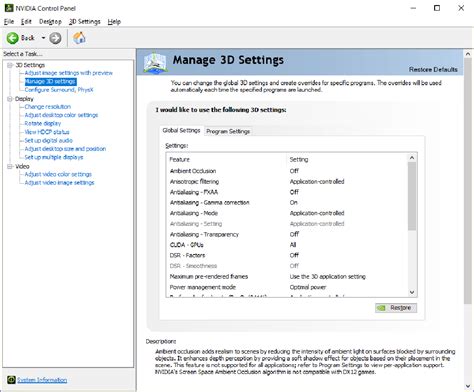This screenshot has width=474, height=392.
Task: Collapse the 3D Settings tree node
Action: pos(10,65)
